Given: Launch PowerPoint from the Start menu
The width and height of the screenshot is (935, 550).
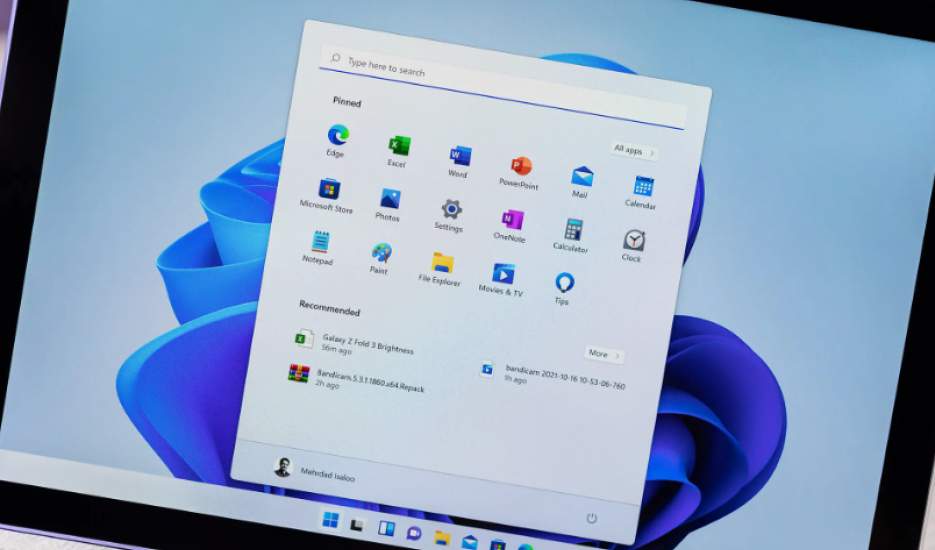Looking at the screenshot, I should (521, 166).
